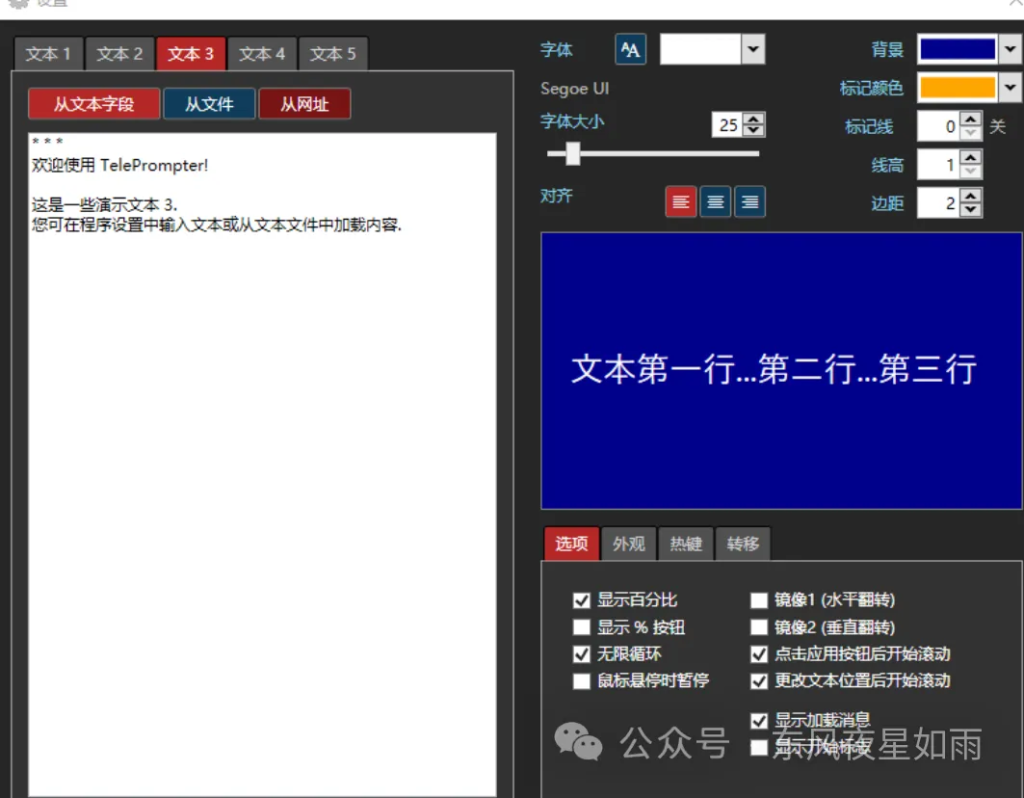Open the font picker AA icon
This screenshot has height=798, width=1024.
pyautogui.click(x=630, y=50)
